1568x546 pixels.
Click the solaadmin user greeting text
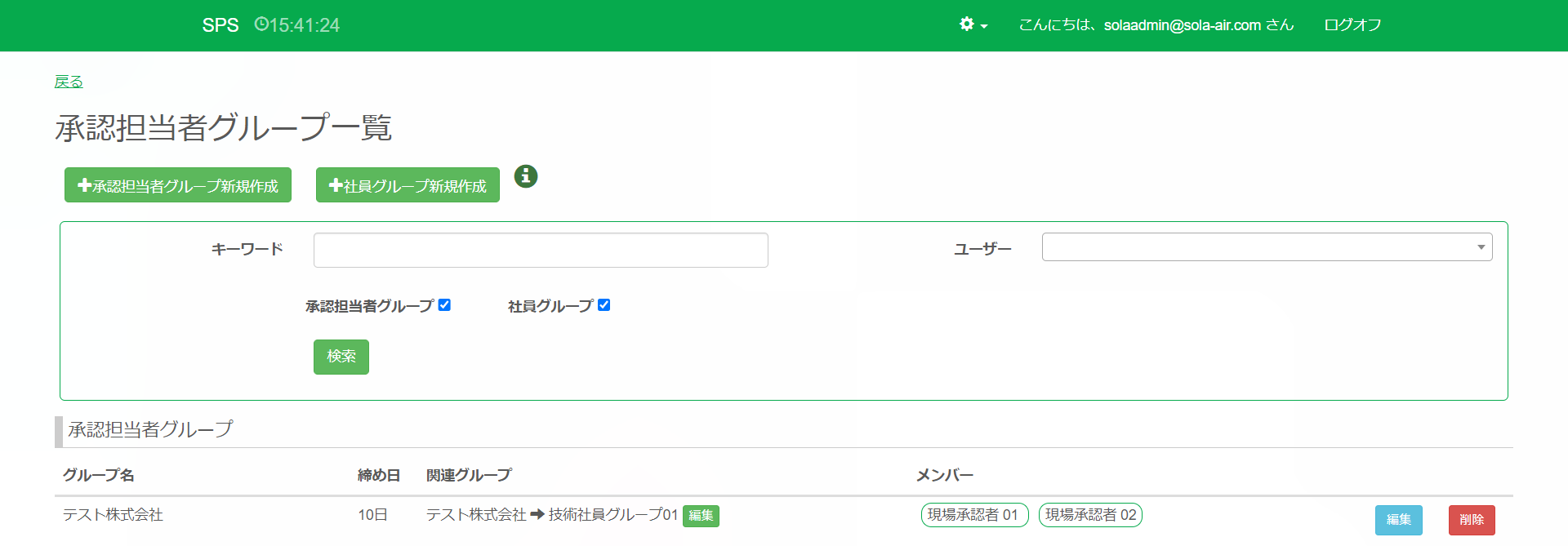coord(1156,25)
